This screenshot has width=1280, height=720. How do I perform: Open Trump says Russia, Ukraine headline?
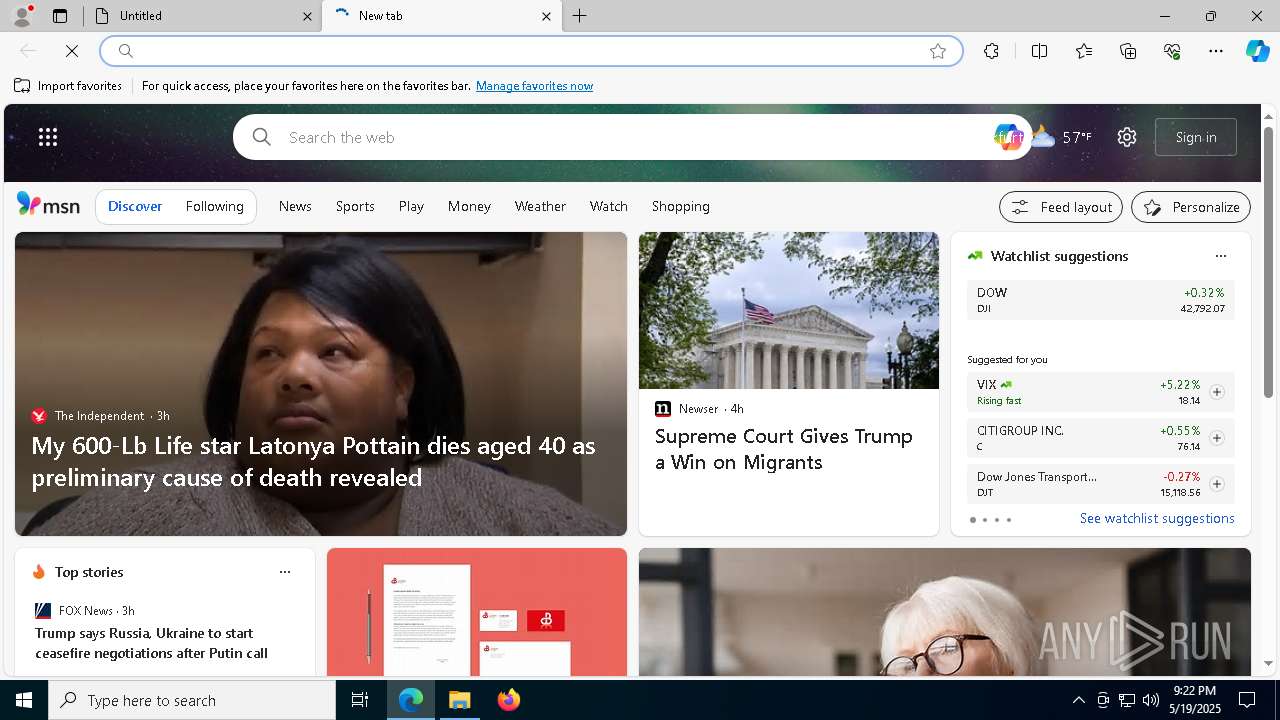click(151, 643)
